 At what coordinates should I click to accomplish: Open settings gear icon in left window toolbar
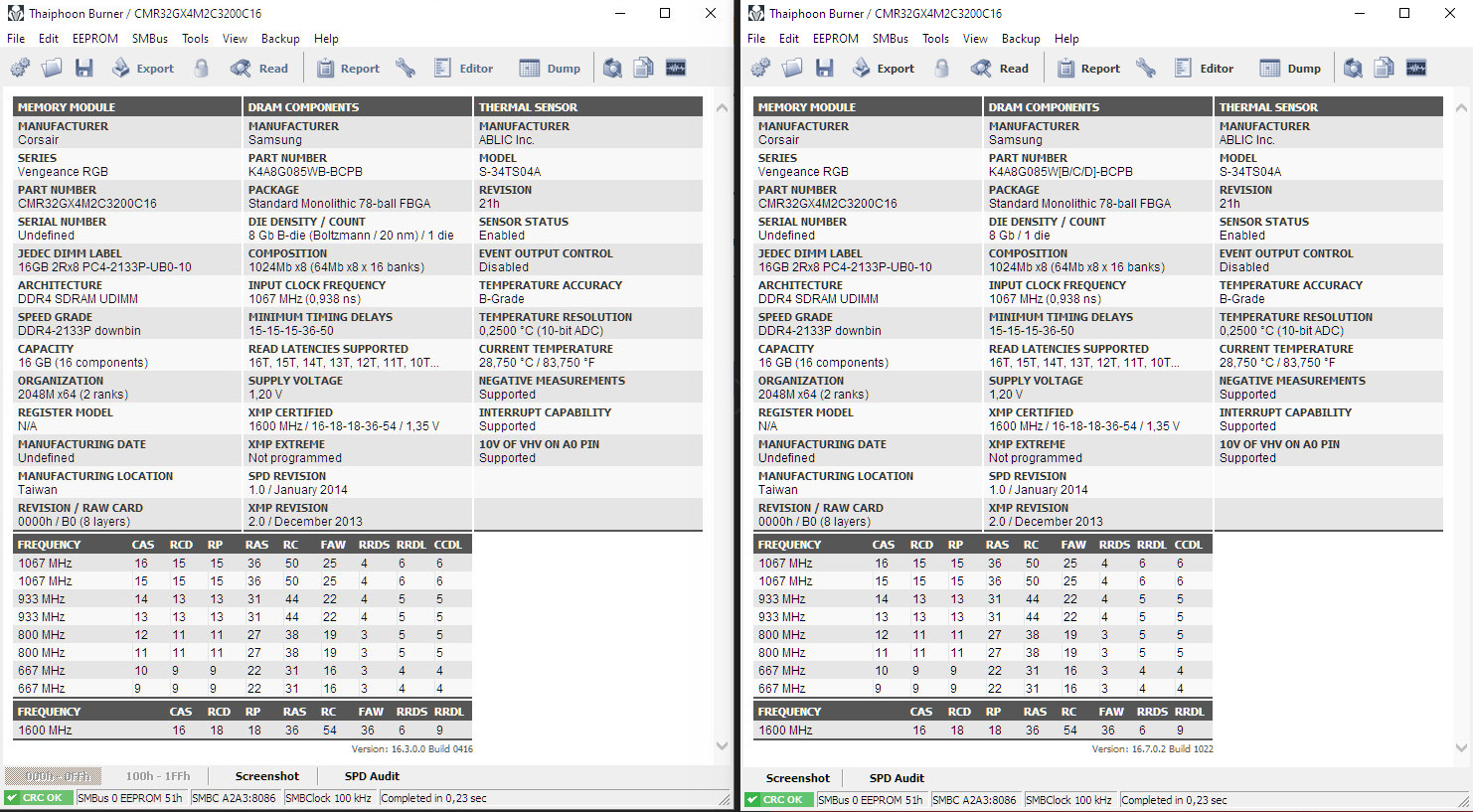point(20,69)
